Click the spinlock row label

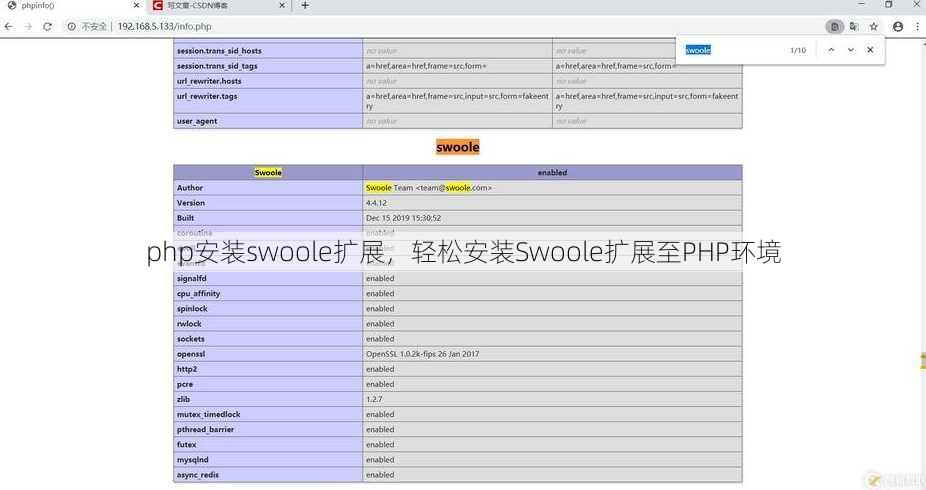tap(192, 309)
